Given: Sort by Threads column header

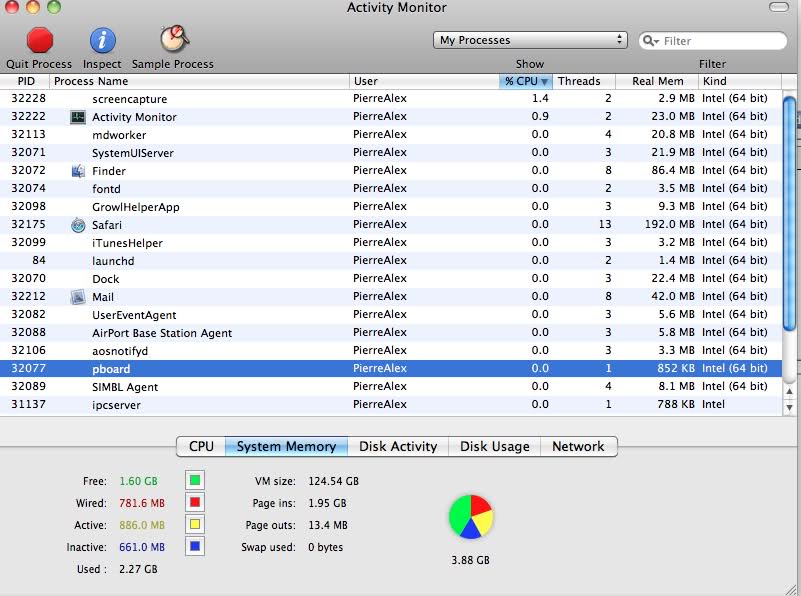Looking at the screenshot, I should [x=584, y=81].
